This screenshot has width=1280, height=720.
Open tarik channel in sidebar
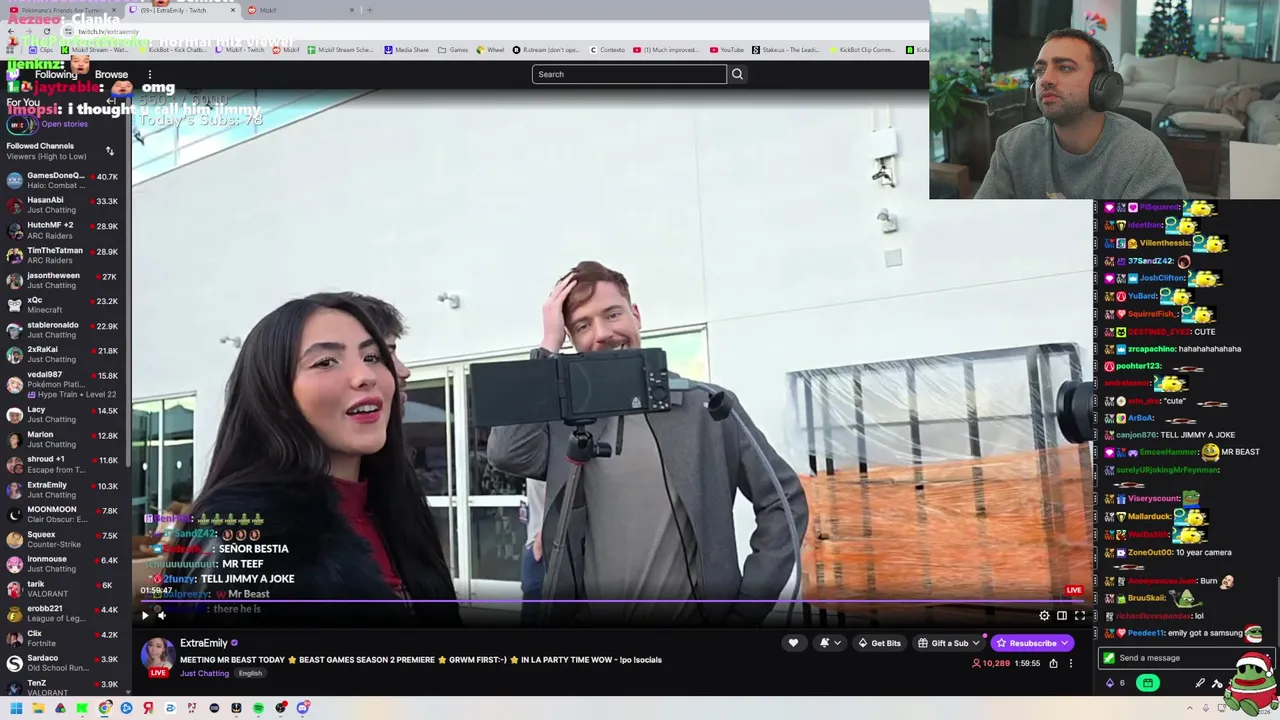click(x=62, y=588)
